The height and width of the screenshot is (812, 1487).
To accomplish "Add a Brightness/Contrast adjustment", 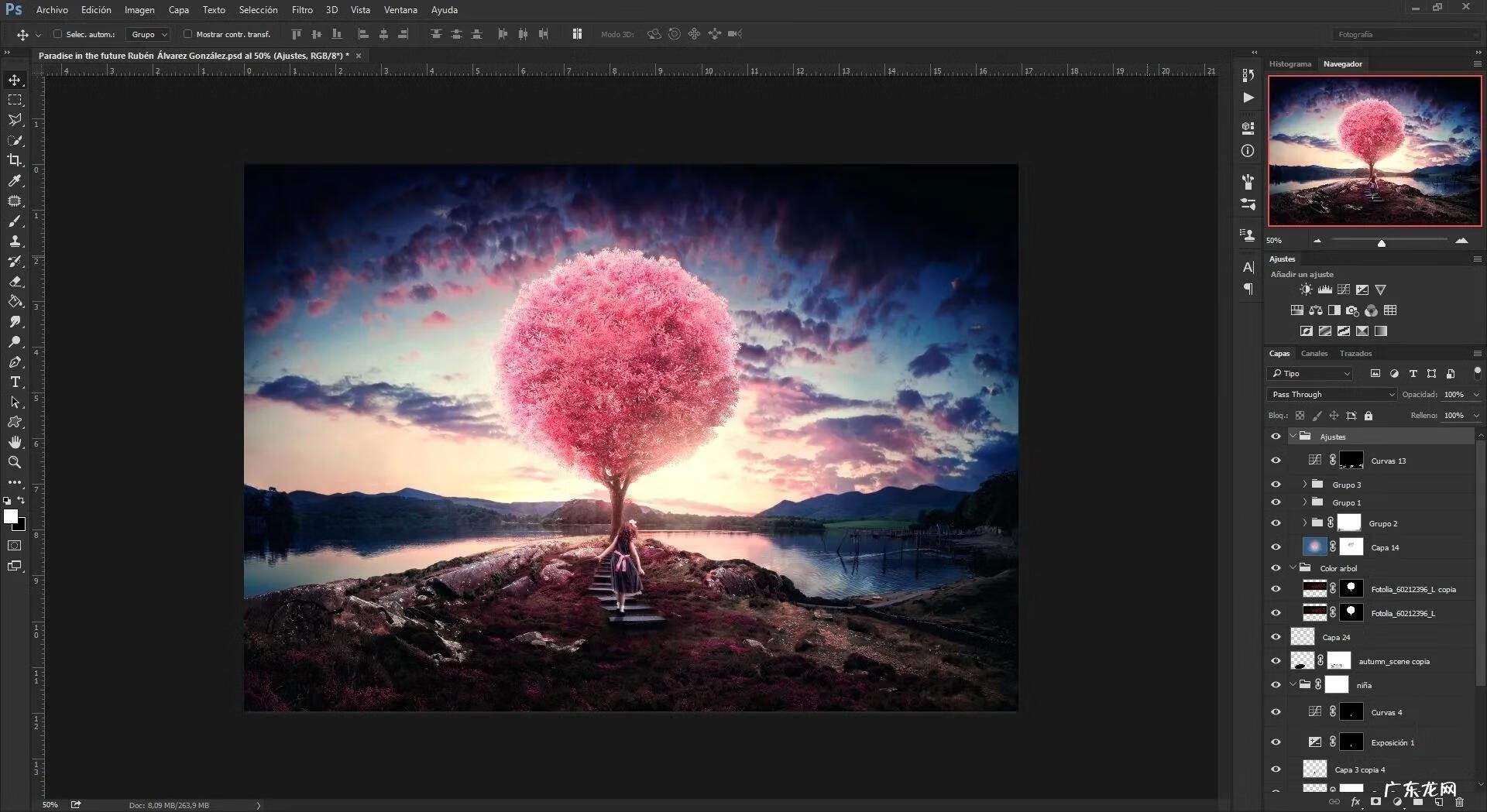I will [x=1306, y=290].
